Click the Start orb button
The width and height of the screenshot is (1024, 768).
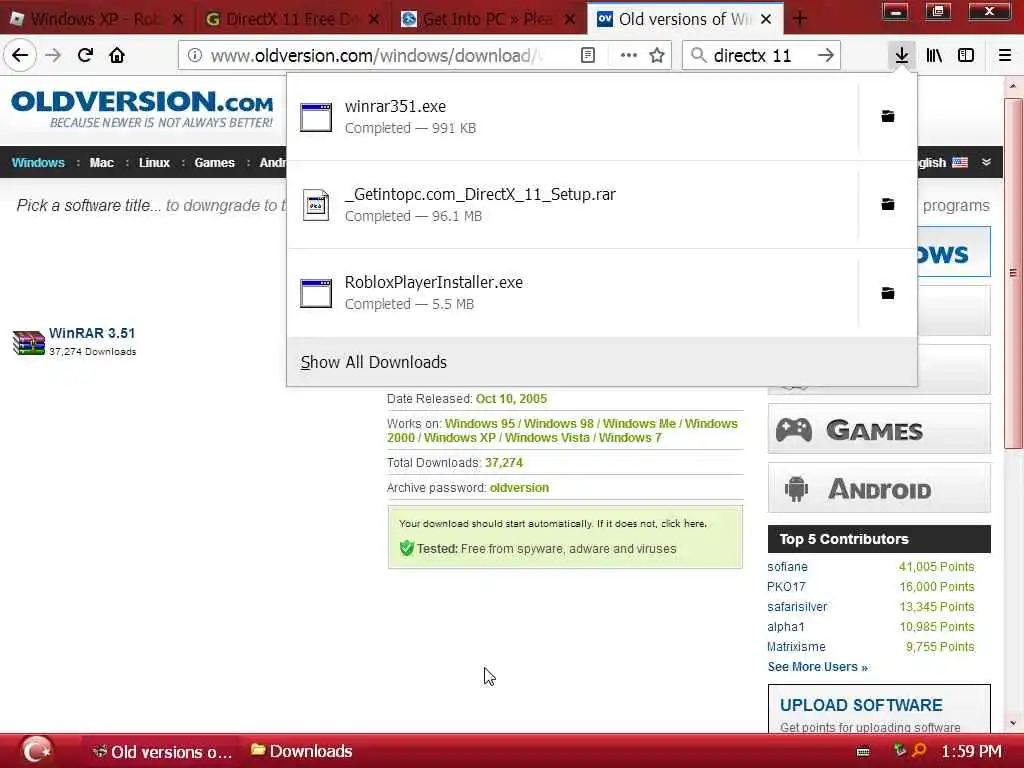[x=37, y=750]
